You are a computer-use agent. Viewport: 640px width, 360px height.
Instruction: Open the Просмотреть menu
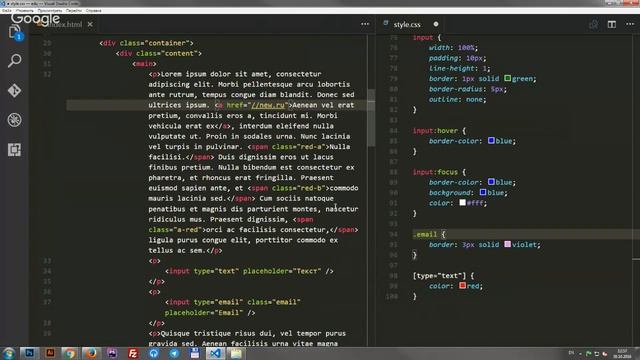(x=50, y=11)
